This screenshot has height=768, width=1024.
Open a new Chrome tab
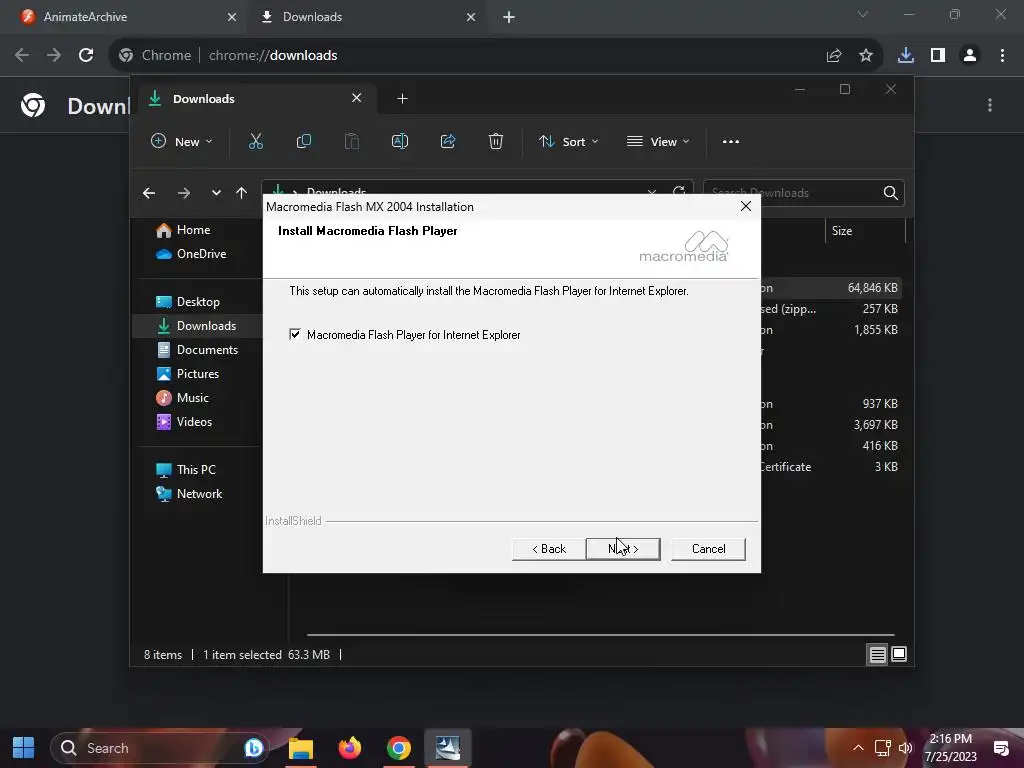coord(509,17)
